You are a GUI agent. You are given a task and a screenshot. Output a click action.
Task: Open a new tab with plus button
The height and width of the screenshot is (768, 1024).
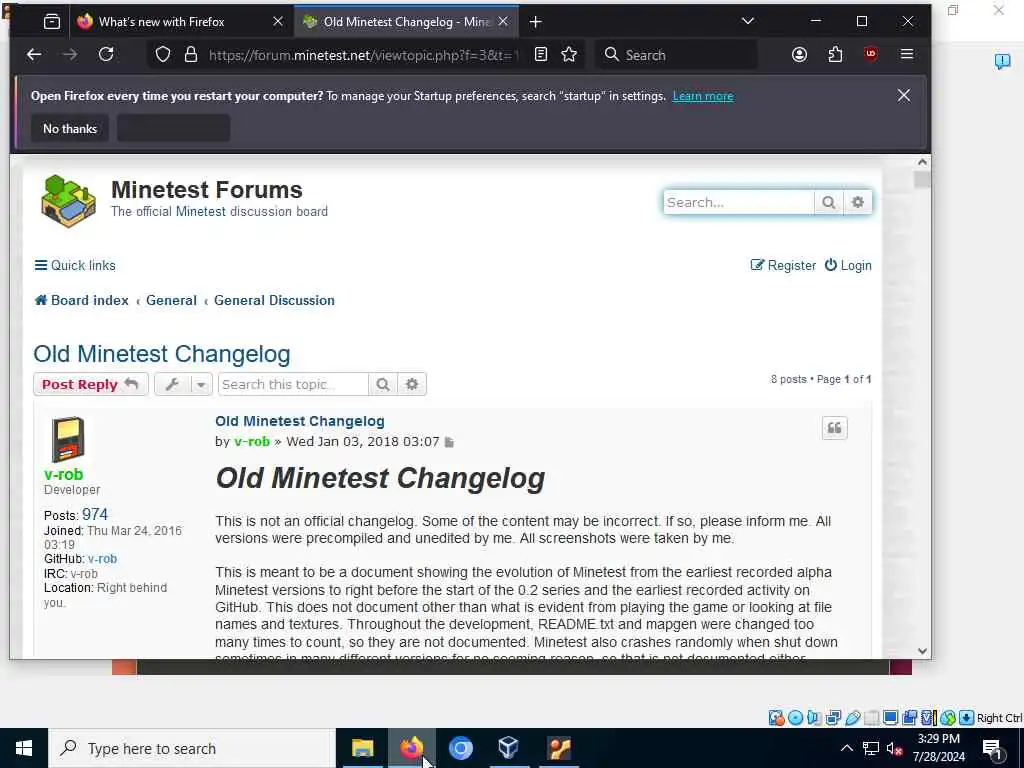click(x=536, y=22)
